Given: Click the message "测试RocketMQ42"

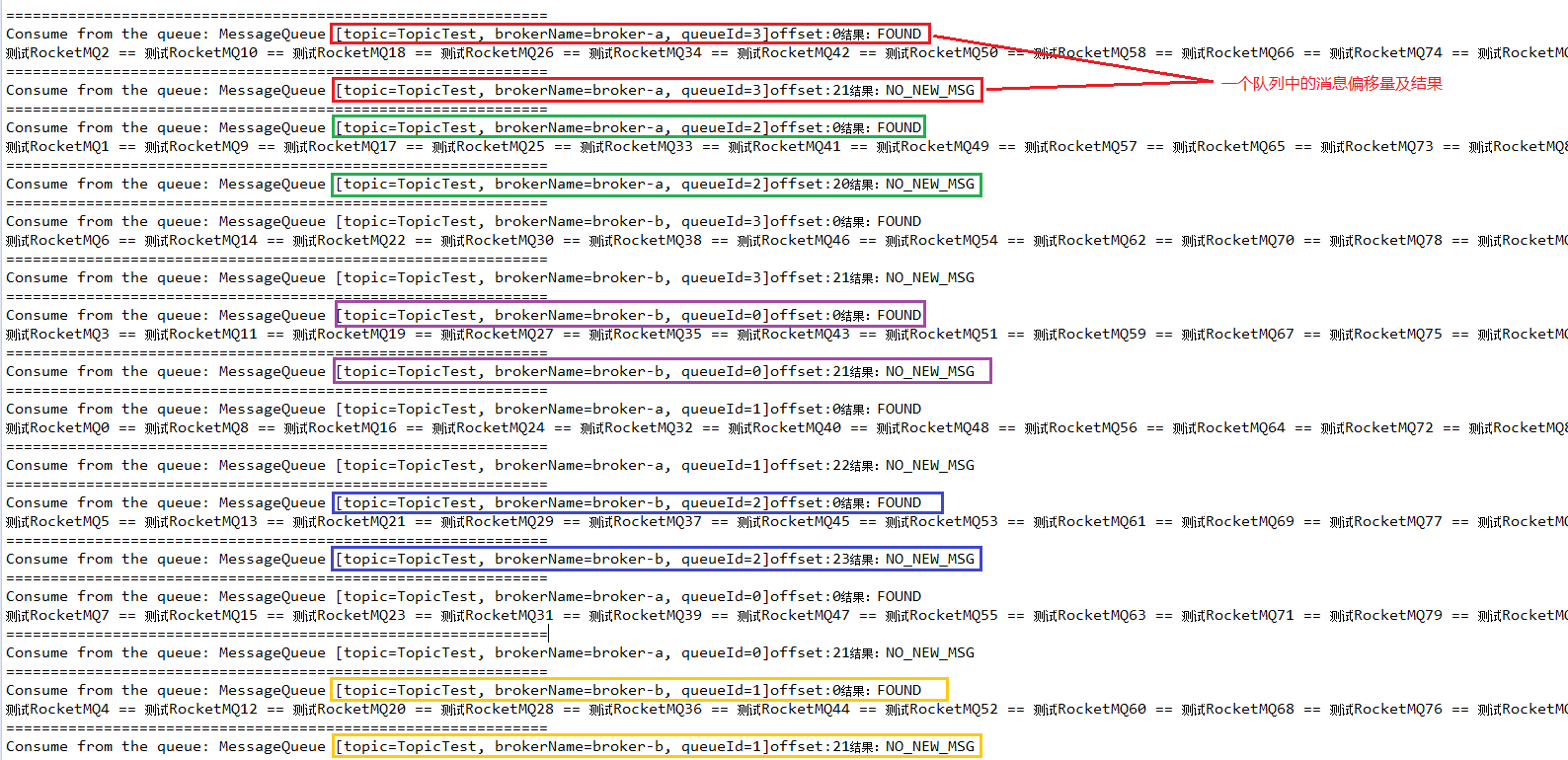Looking at the screenshot, I should (794, 52).
